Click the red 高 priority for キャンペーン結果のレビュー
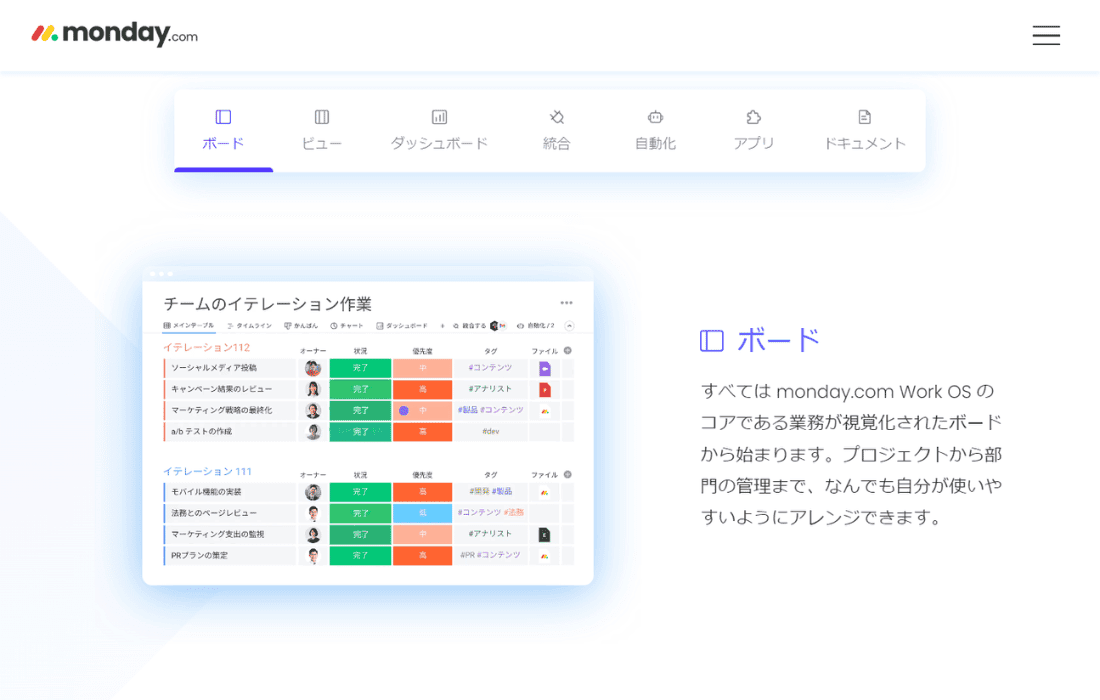Image resolution: width=1100 pixels, height=700 pixels. (x=422, y=389)
